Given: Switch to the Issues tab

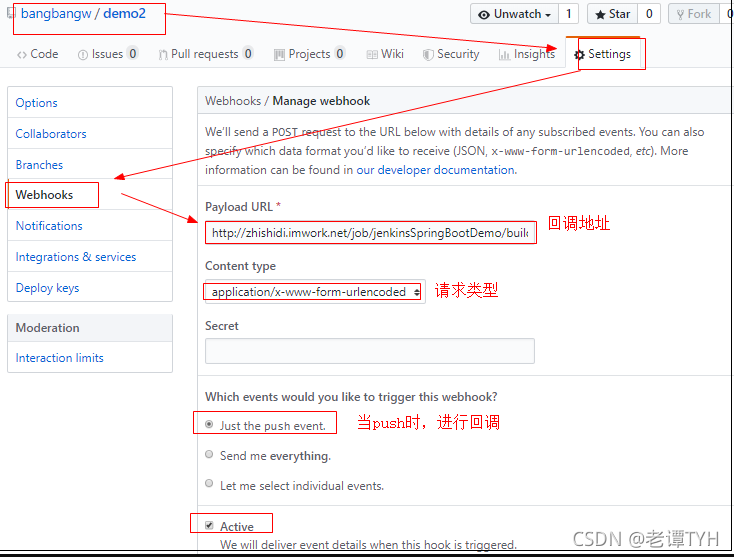Looking at the screenshot, I should click(x=108, y=54).
